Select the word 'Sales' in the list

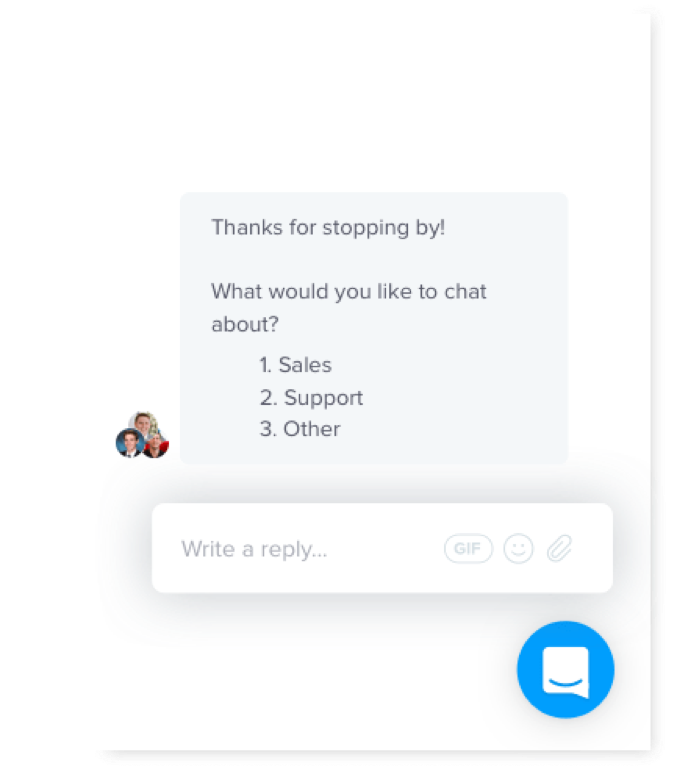click(305, 365)
